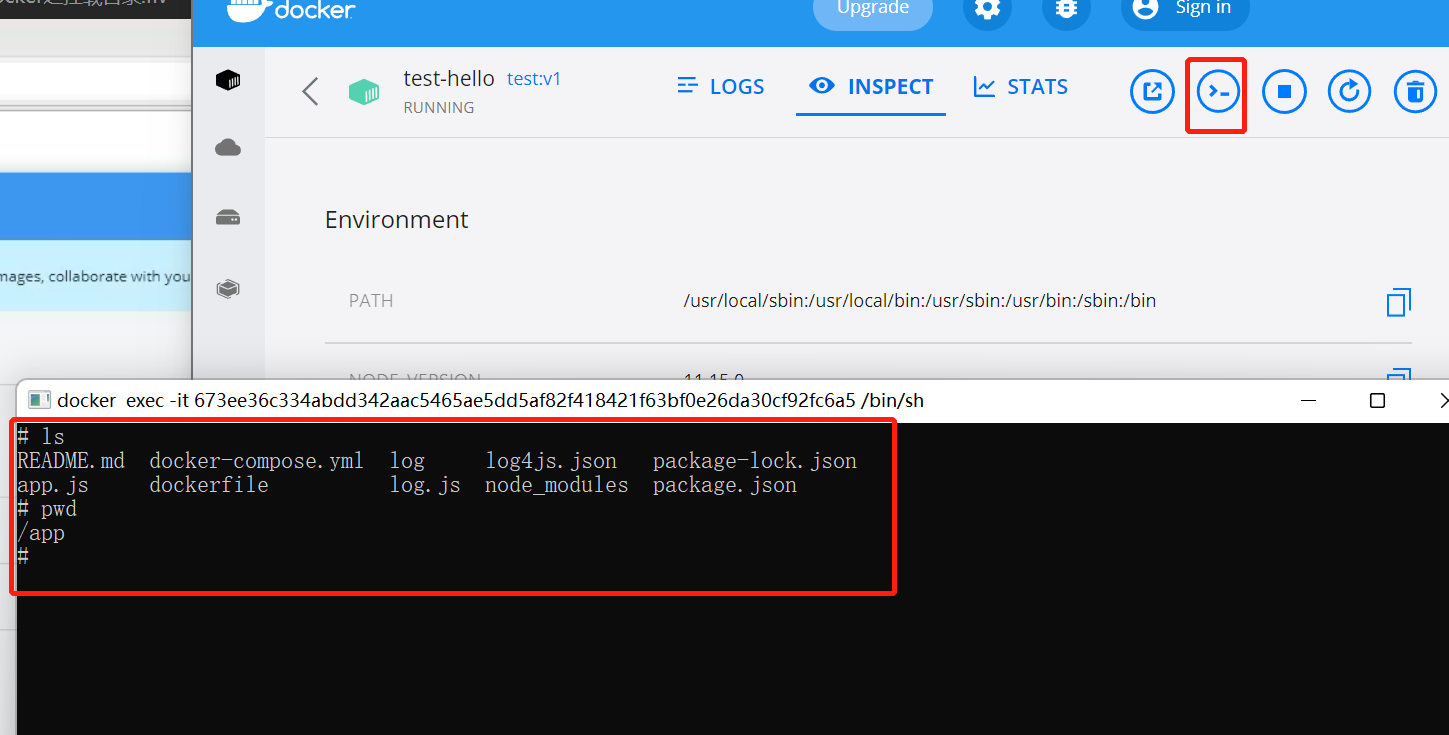Copy the NODE_VERSION environment value
This screenshot has width=1449, height=735.
coord(1399,376)
